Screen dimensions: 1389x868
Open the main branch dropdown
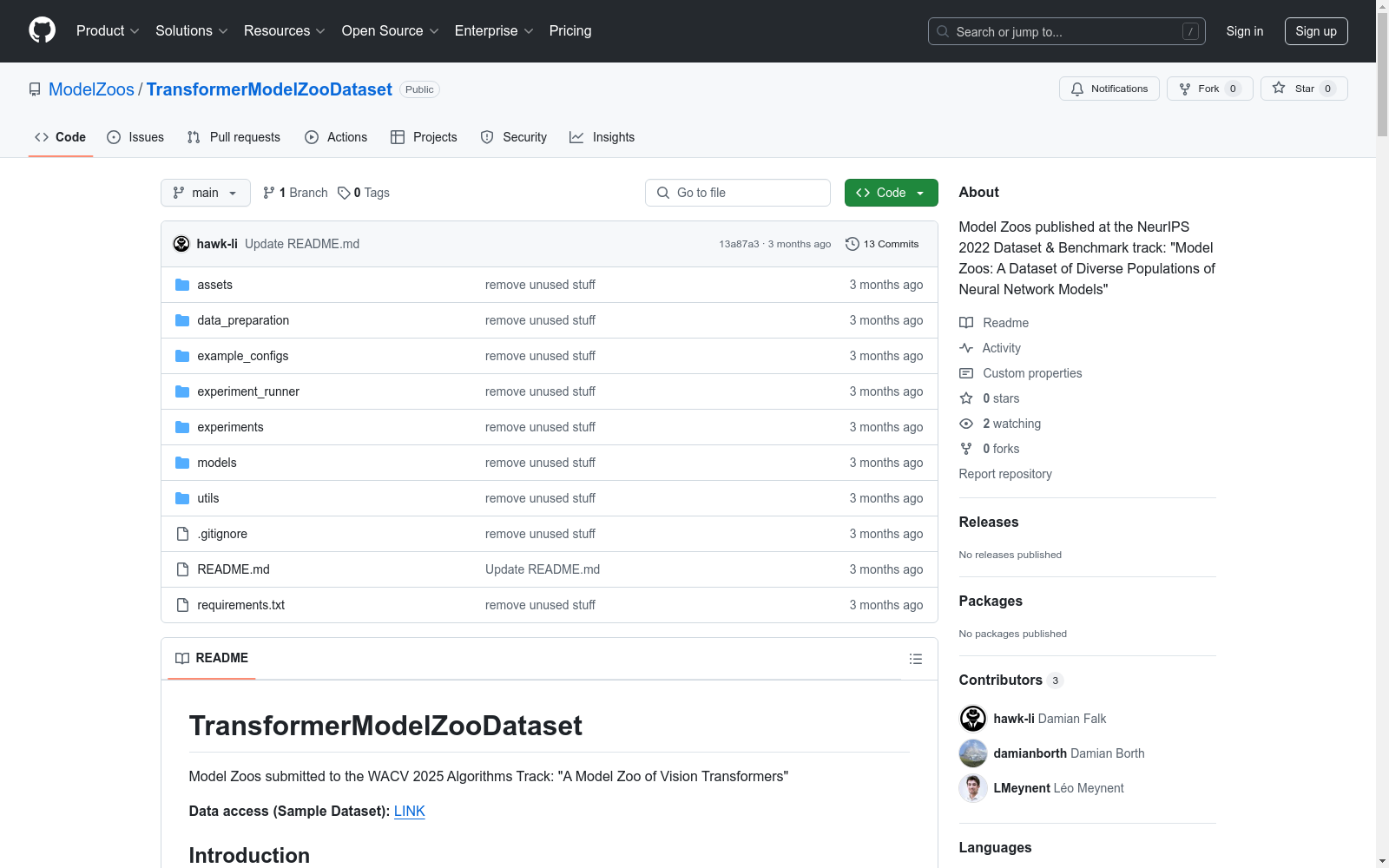pos(206,193)
